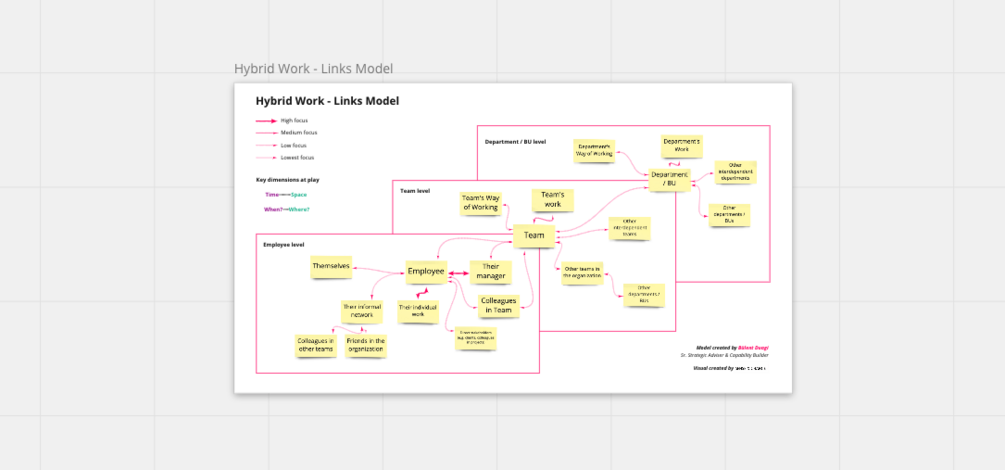The height and width of the screenshot is (470, 1005).
Task: Select the 'Colleagues in Team' sticky note
Action: coord(497,305)
